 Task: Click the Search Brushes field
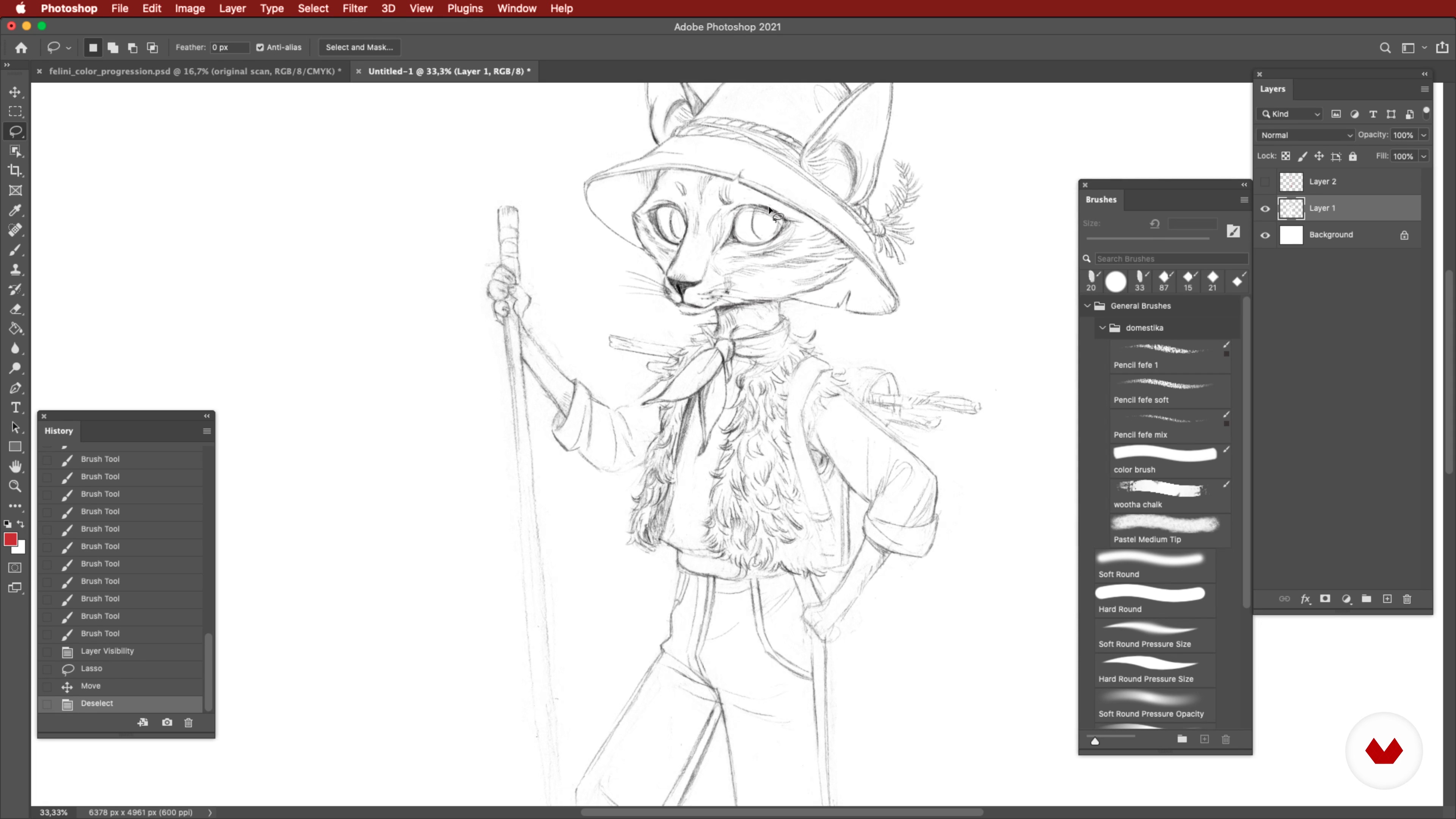[x=1171, y=259]
